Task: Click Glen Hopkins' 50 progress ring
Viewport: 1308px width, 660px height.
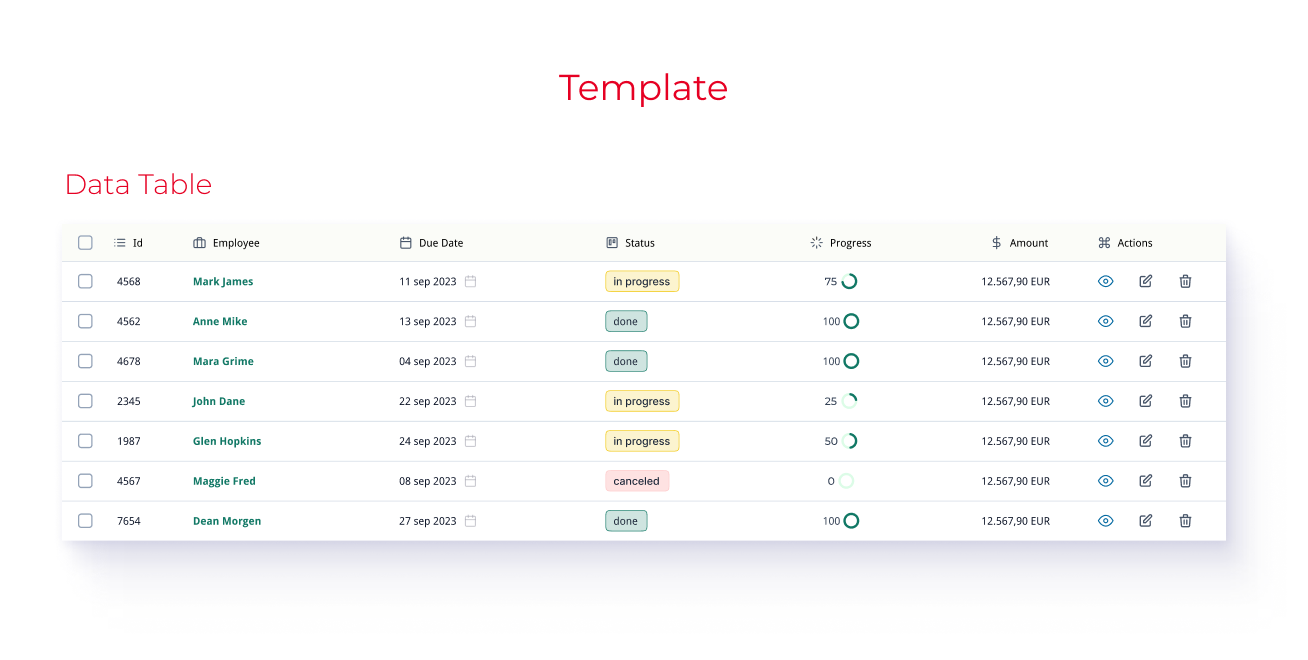Action: [x=849, y=441]
